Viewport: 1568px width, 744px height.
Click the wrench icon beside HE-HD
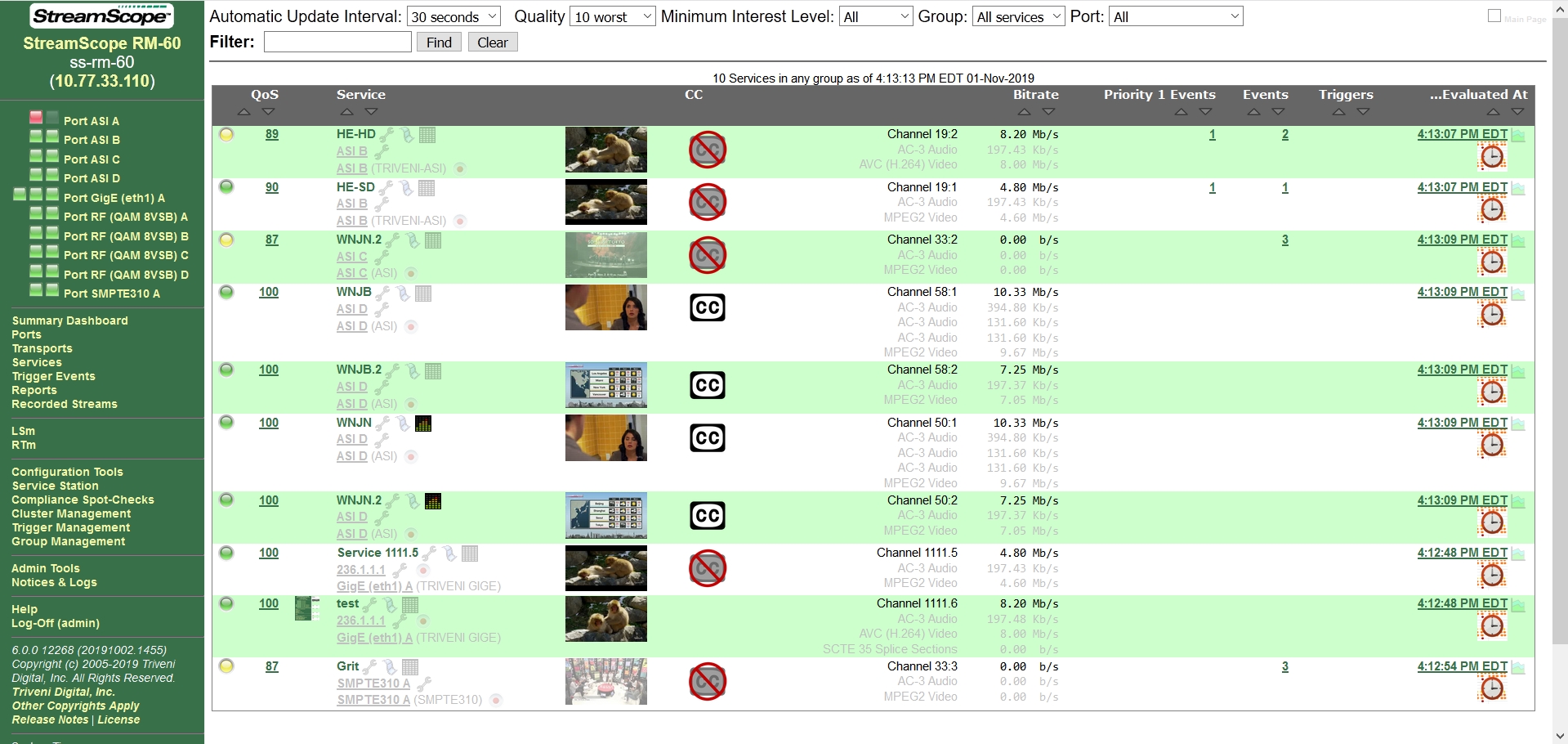click(386, 135)
